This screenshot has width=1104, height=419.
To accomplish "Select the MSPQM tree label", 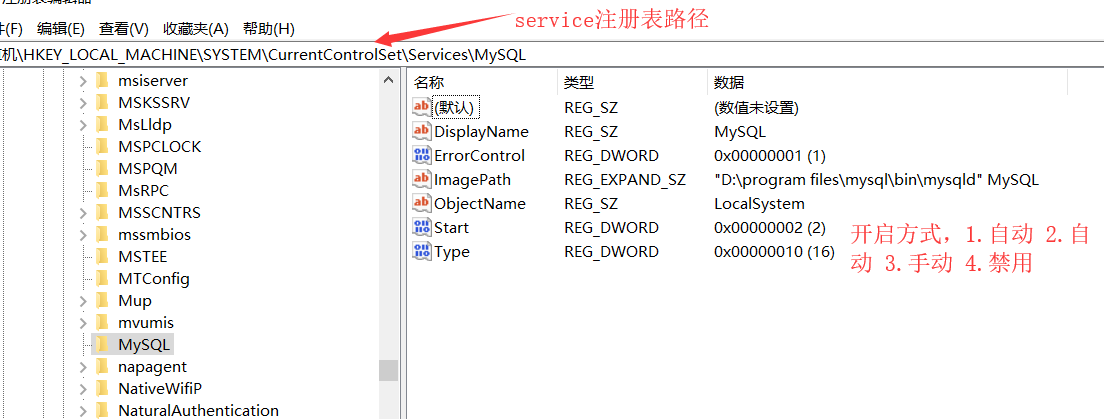I will [x=148, y=169].
